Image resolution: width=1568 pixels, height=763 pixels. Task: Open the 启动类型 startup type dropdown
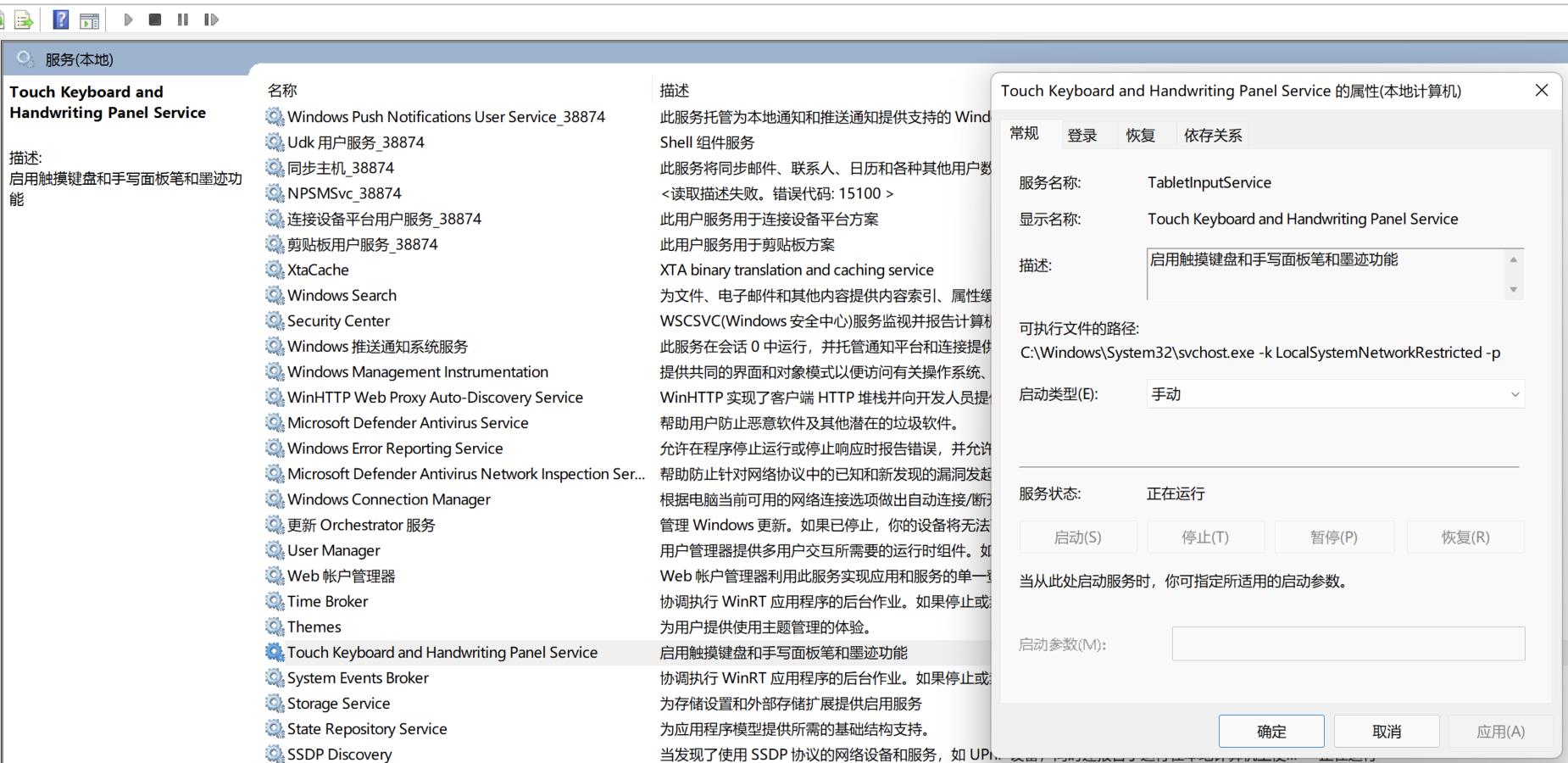tap(1335, 394)
